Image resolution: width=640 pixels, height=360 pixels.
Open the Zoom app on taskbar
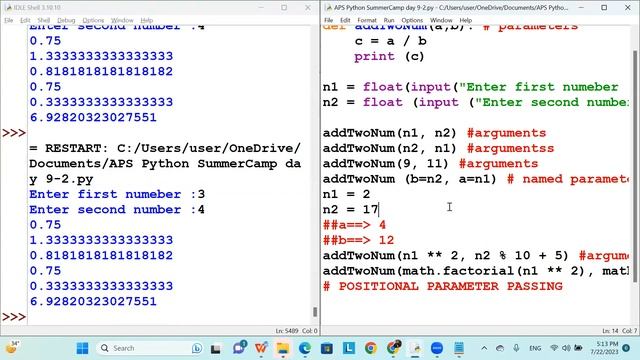(x=437, y=348)
